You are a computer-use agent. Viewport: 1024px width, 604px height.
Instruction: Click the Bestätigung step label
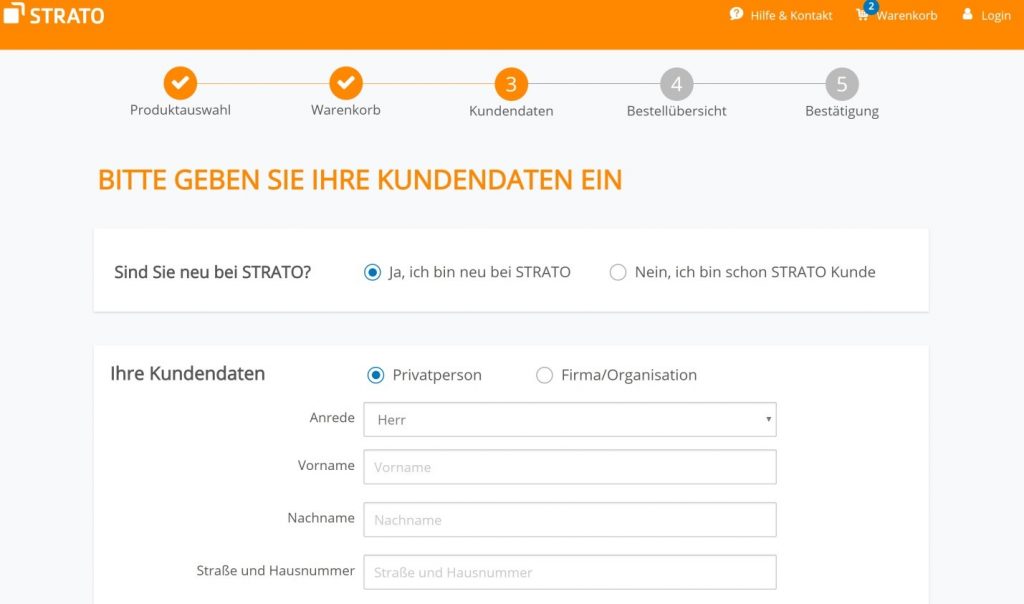click(842, 111)
